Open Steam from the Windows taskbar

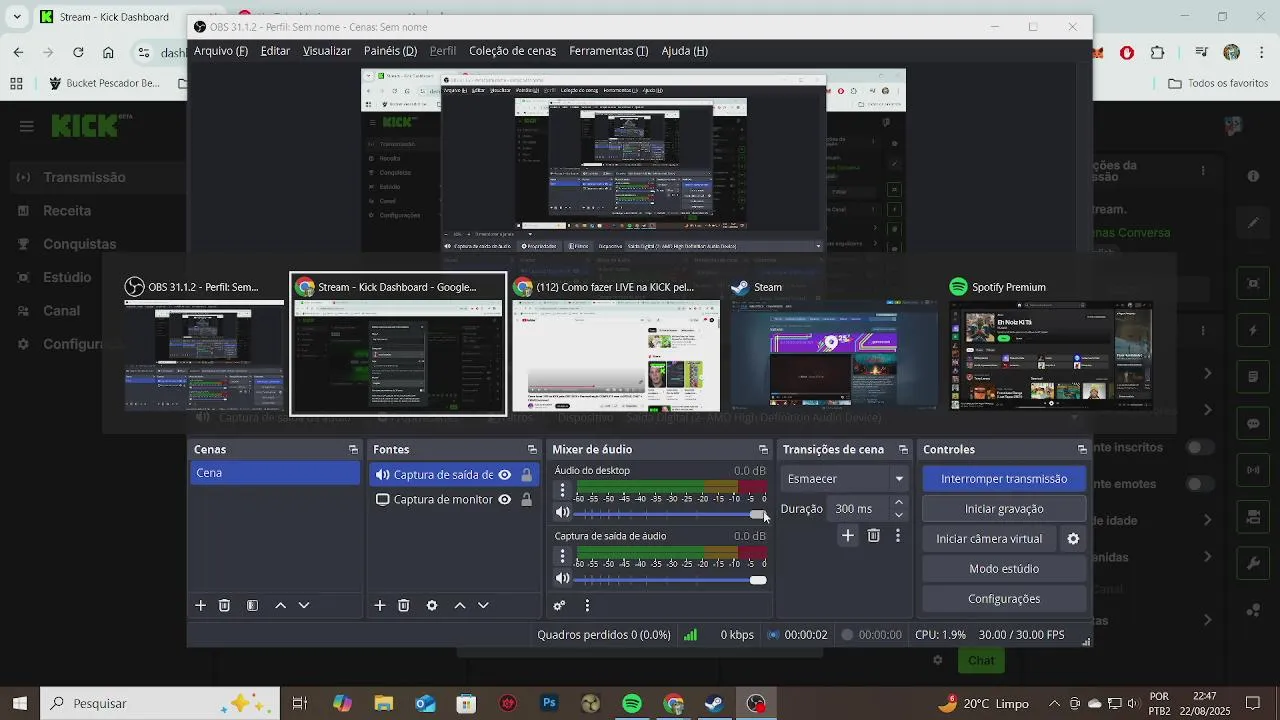pyautogui.click(x=714, y=703)
